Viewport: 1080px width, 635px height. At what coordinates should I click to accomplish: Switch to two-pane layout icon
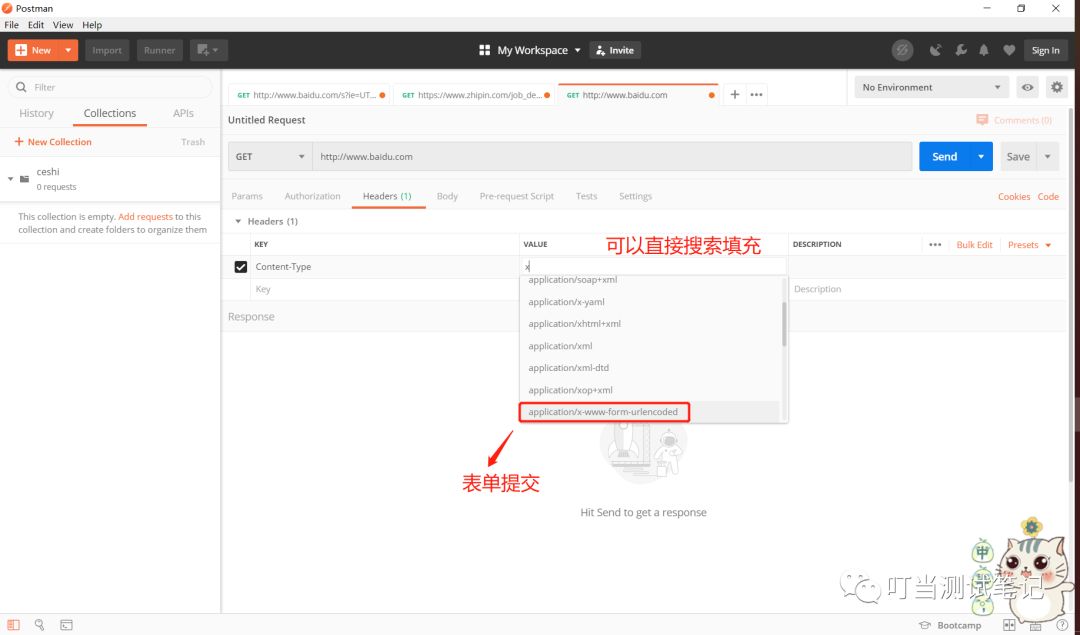click(x=1009, y=625)
